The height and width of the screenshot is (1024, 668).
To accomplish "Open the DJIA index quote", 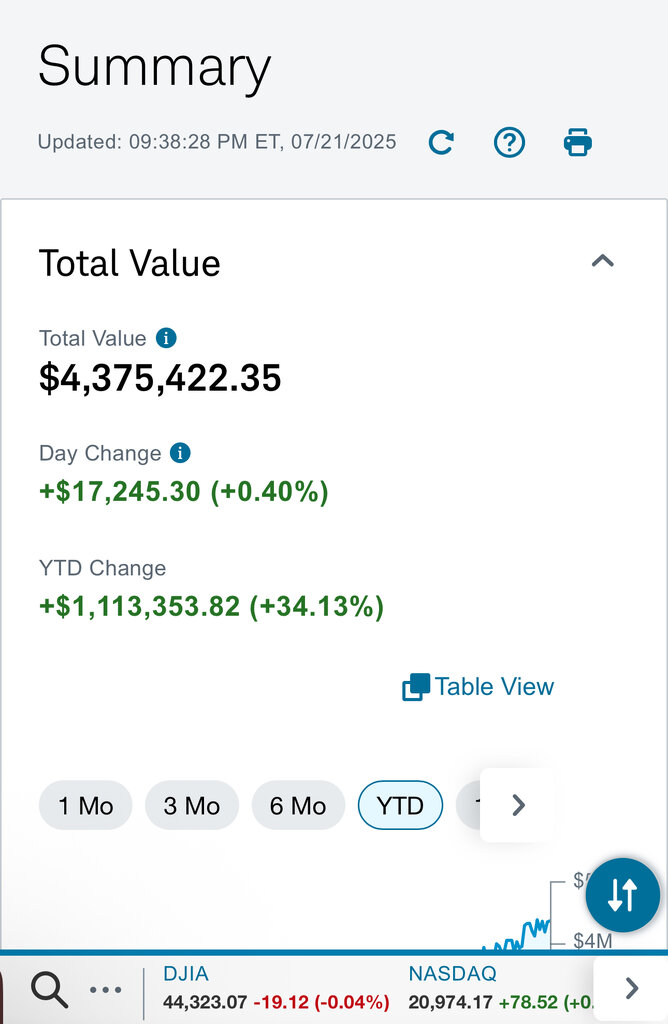I will tap(186, 973).
